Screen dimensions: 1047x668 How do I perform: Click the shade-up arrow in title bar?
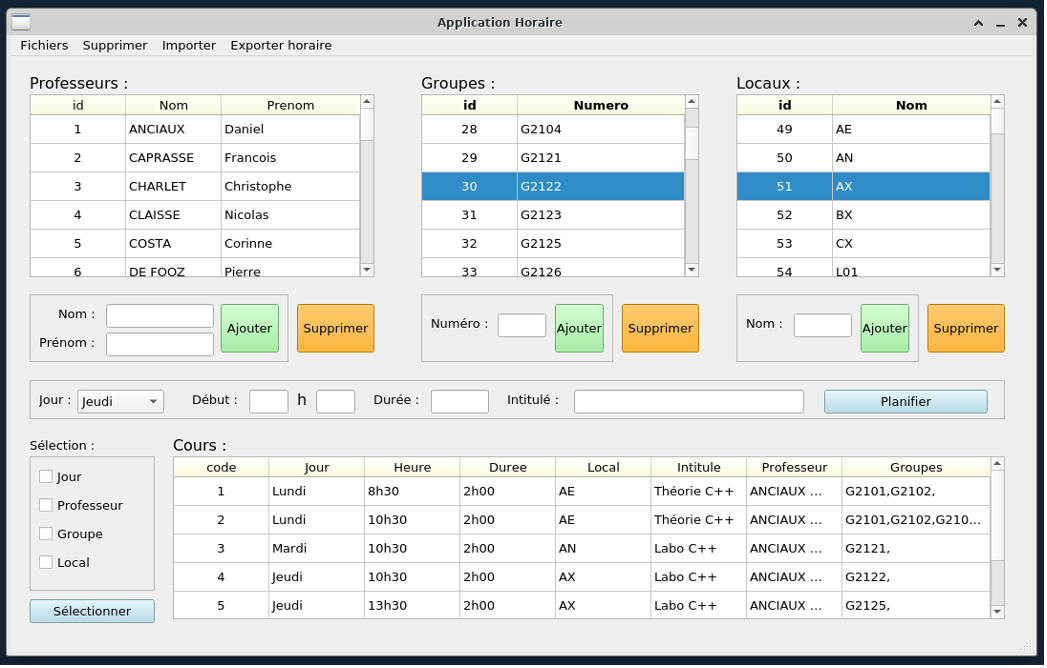978,23
